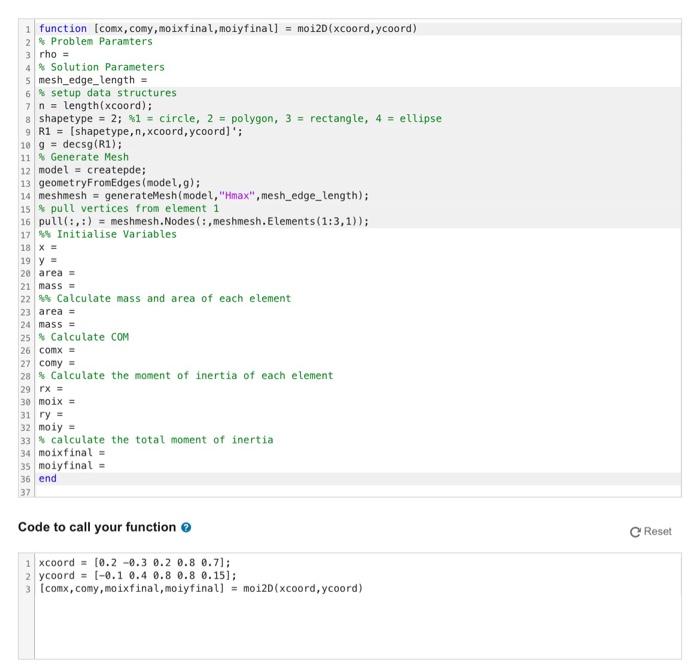Click the 'model = createpde;' line

point(92,170)
